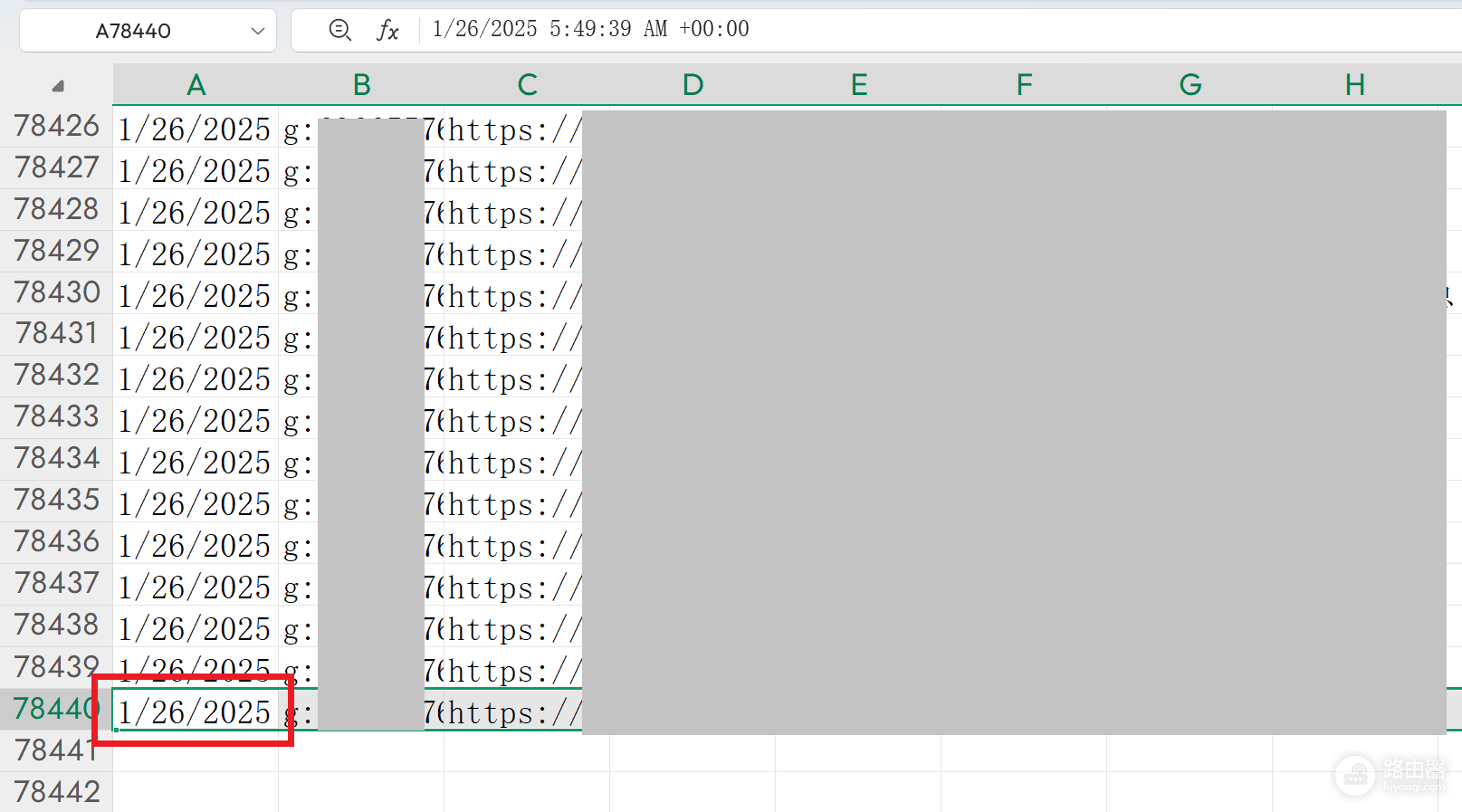The width and height of the screenshot is (1462, 812).
Task: Click the zoom magnifier icon in formula bar
Action: click(339, 30)
